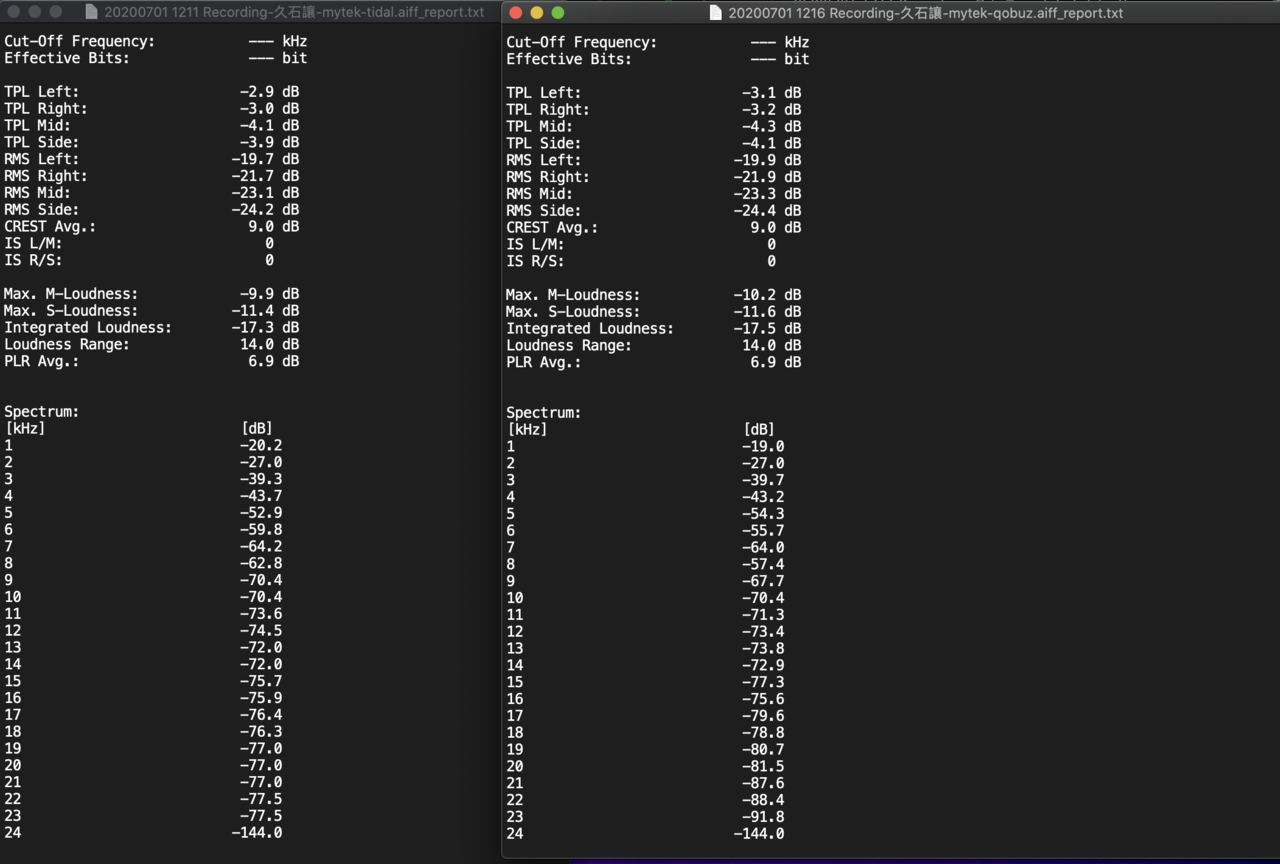
Task: Place cursor on the Integrated Loudness line in the tidal report
Action: (x=151, y=327)
